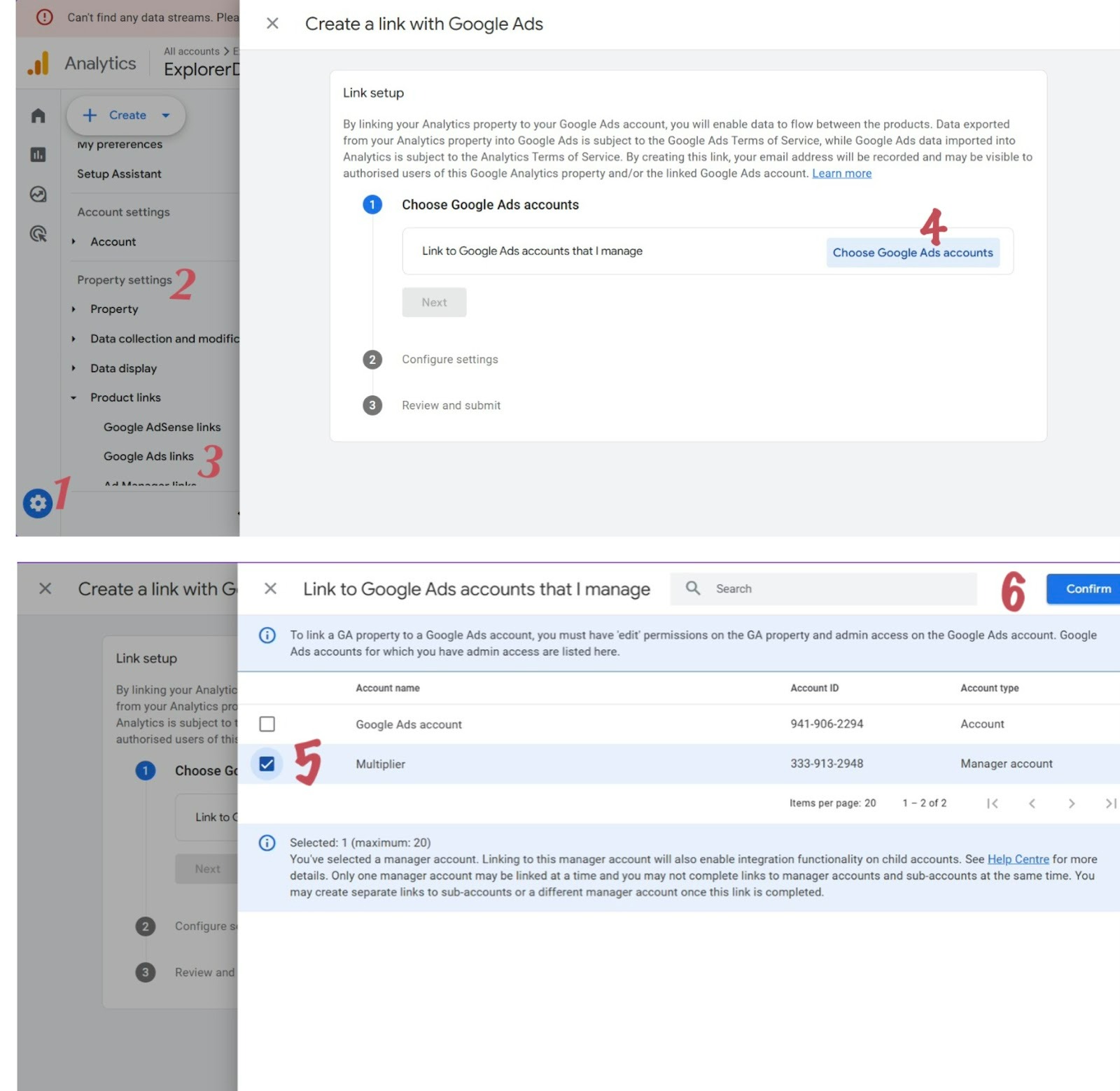The height and width of the screenshot is (1091, 1120).
Task: Jump to first page of accounts
Action: (992, 803)
